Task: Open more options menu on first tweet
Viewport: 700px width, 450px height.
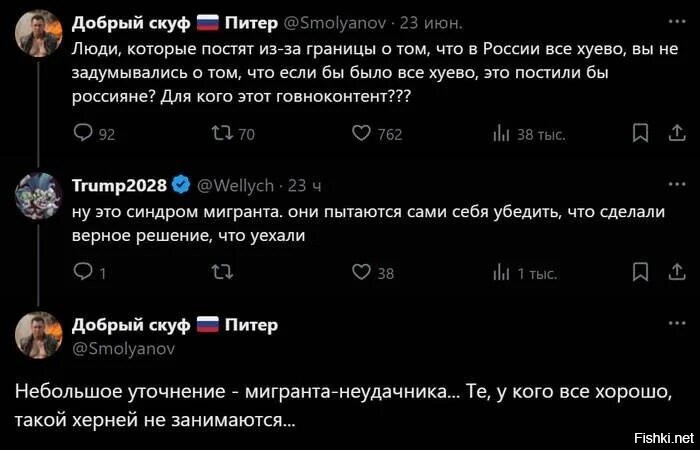Action: (676, 23)
